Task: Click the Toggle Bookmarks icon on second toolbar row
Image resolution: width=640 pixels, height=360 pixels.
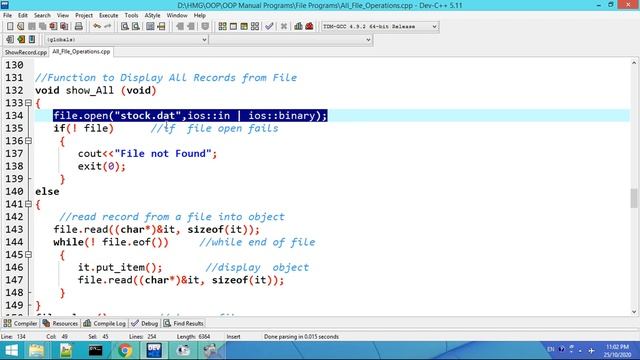Action: click(x=21, y=40)
